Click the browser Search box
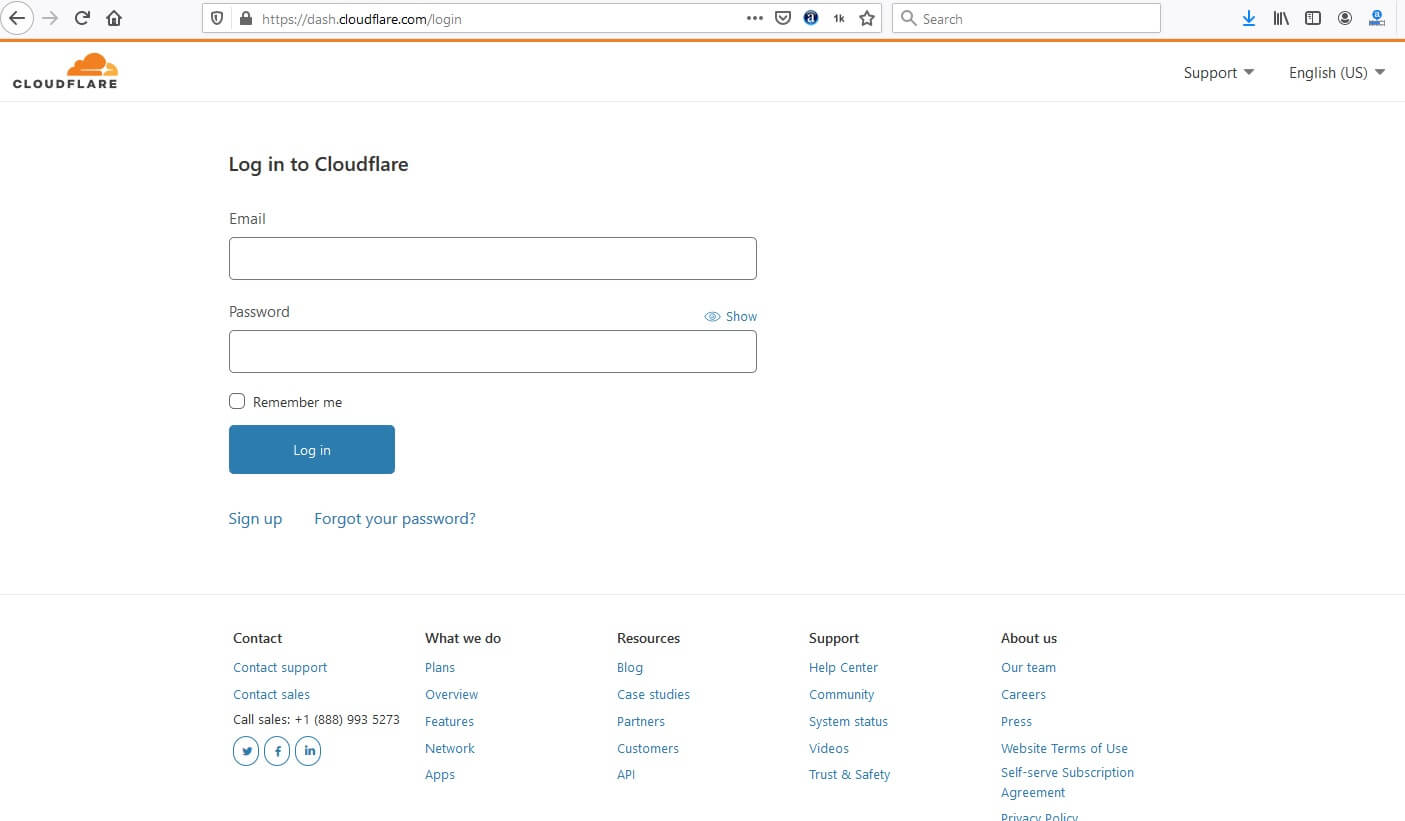The image size is (1405, 821). pos(1026,18)
